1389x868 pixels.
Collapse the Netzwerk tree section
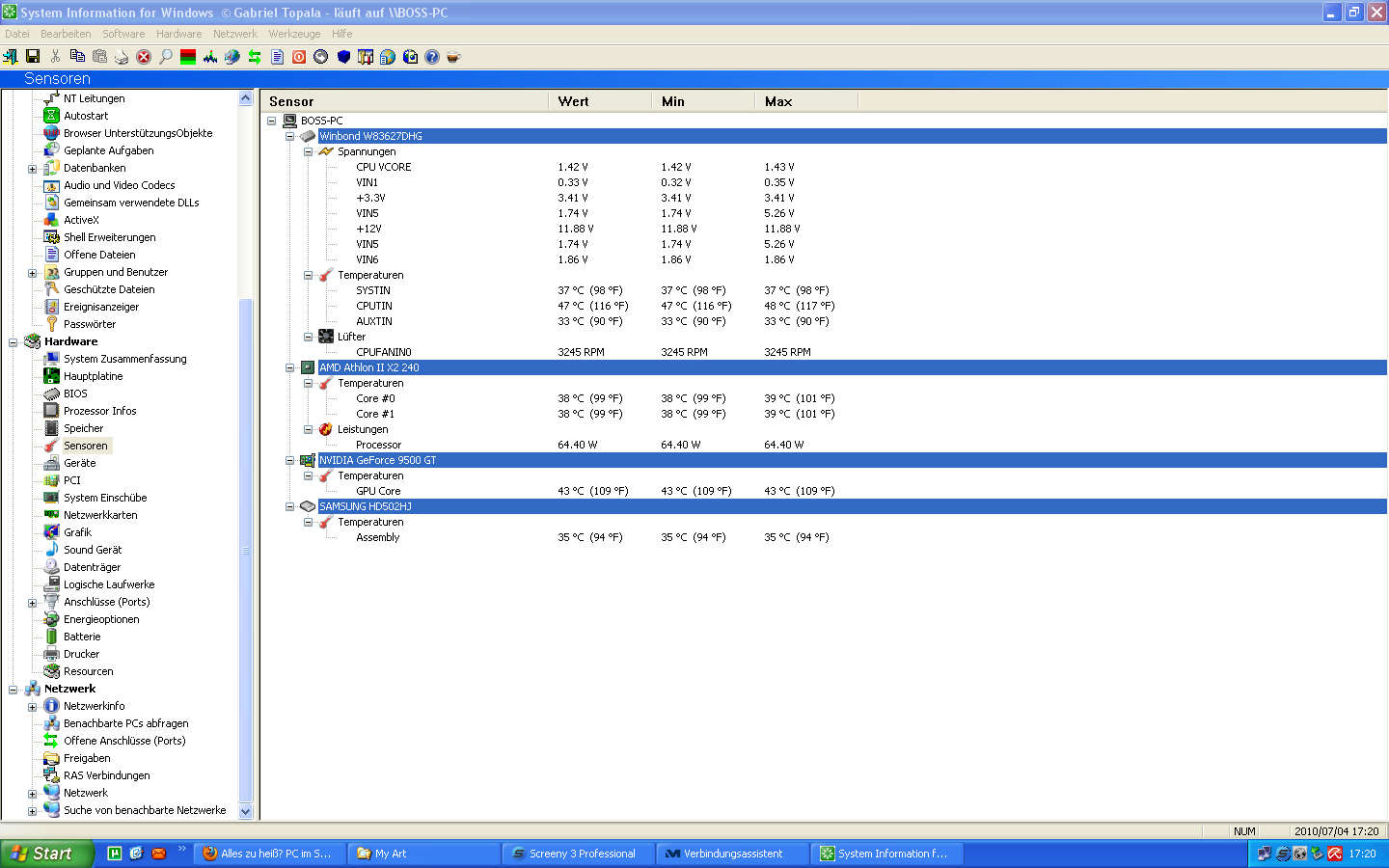point(13,689)
